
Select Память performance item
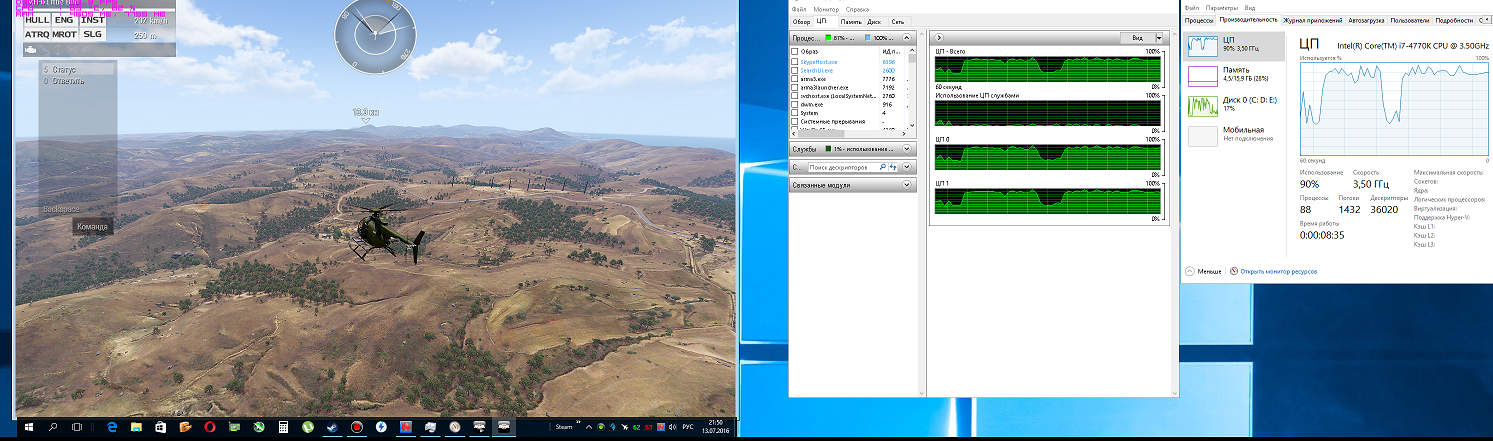pyautogui.click(x=1235, y=76)
